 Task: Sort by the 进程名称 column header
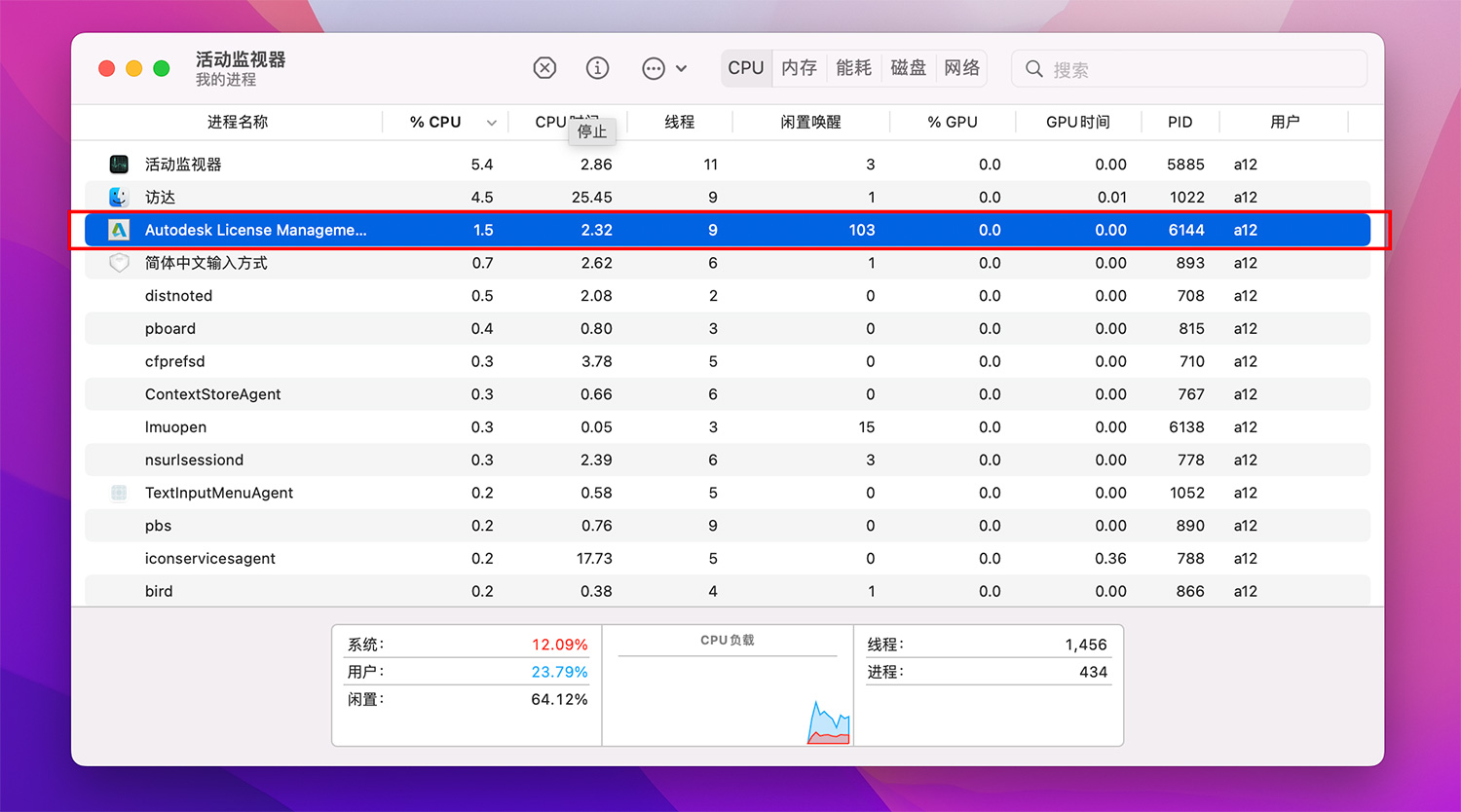(238, 122)
